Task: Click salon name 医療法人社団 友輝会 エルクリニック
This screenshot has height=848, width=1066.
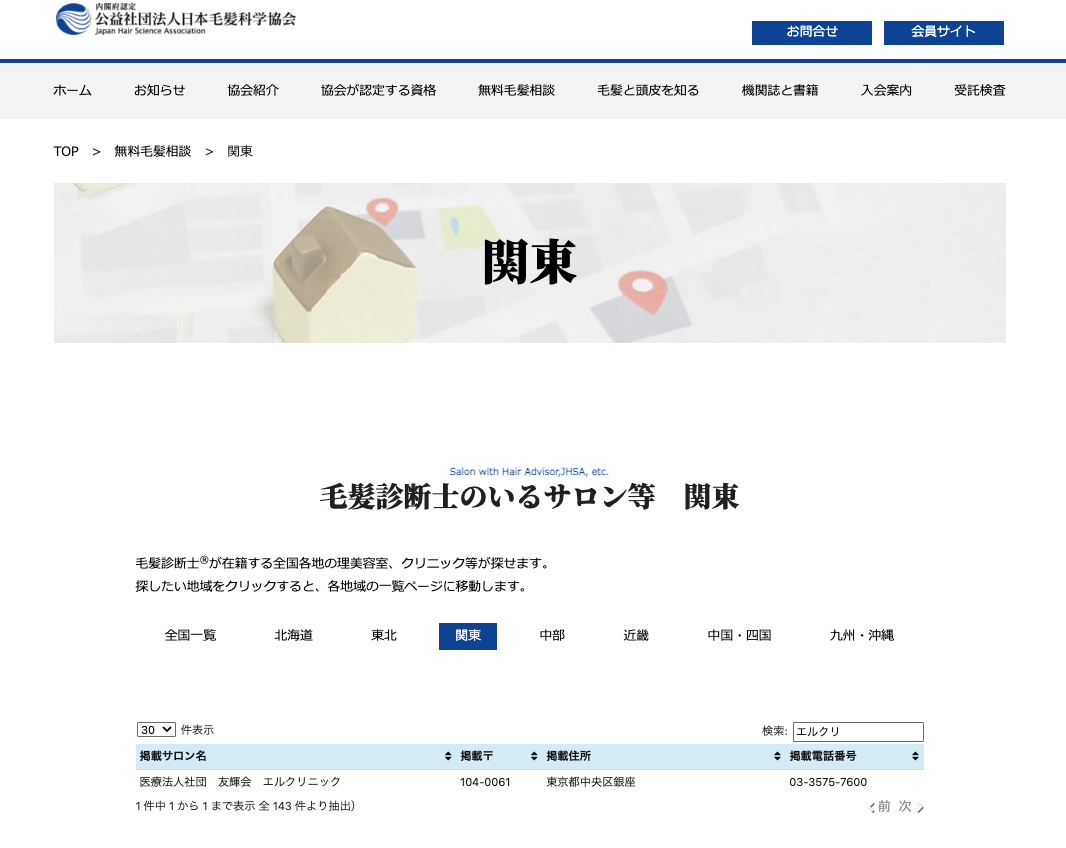Action: (x=240, y=782)
